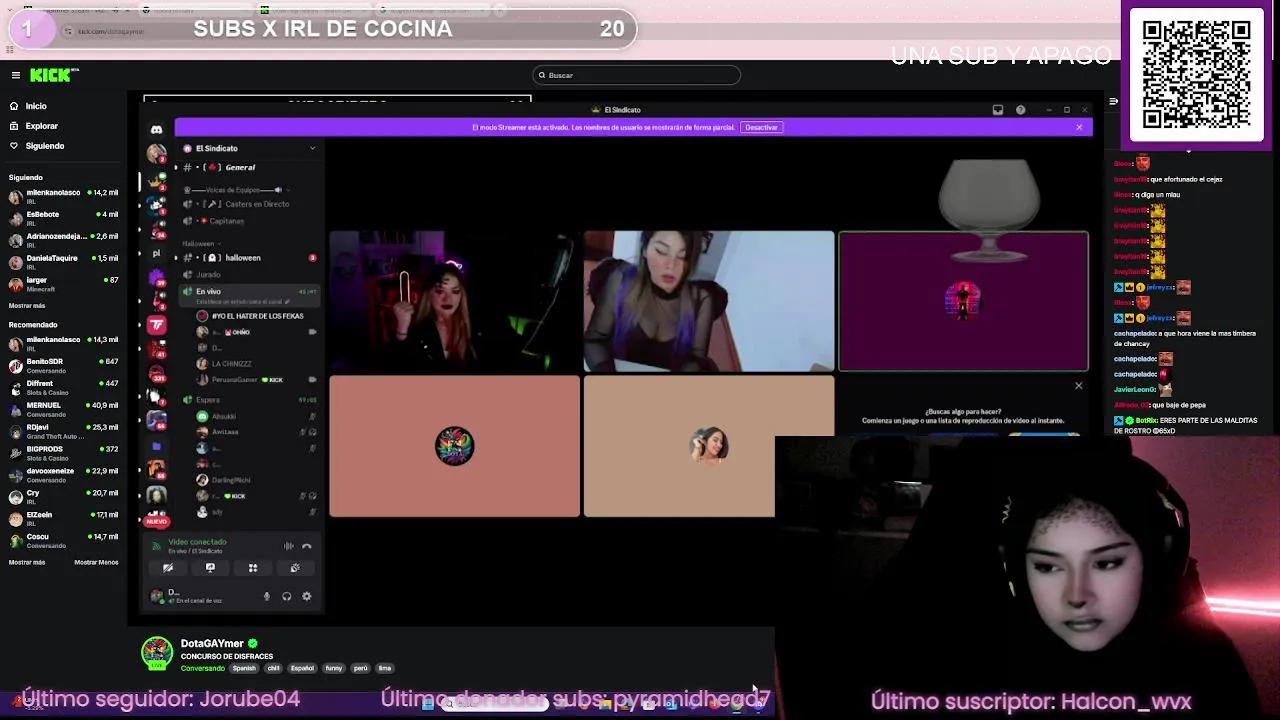
Task: Expand Siguiendo list with Mostrar más
Action: pyautogui.click(x=27, y=306)
